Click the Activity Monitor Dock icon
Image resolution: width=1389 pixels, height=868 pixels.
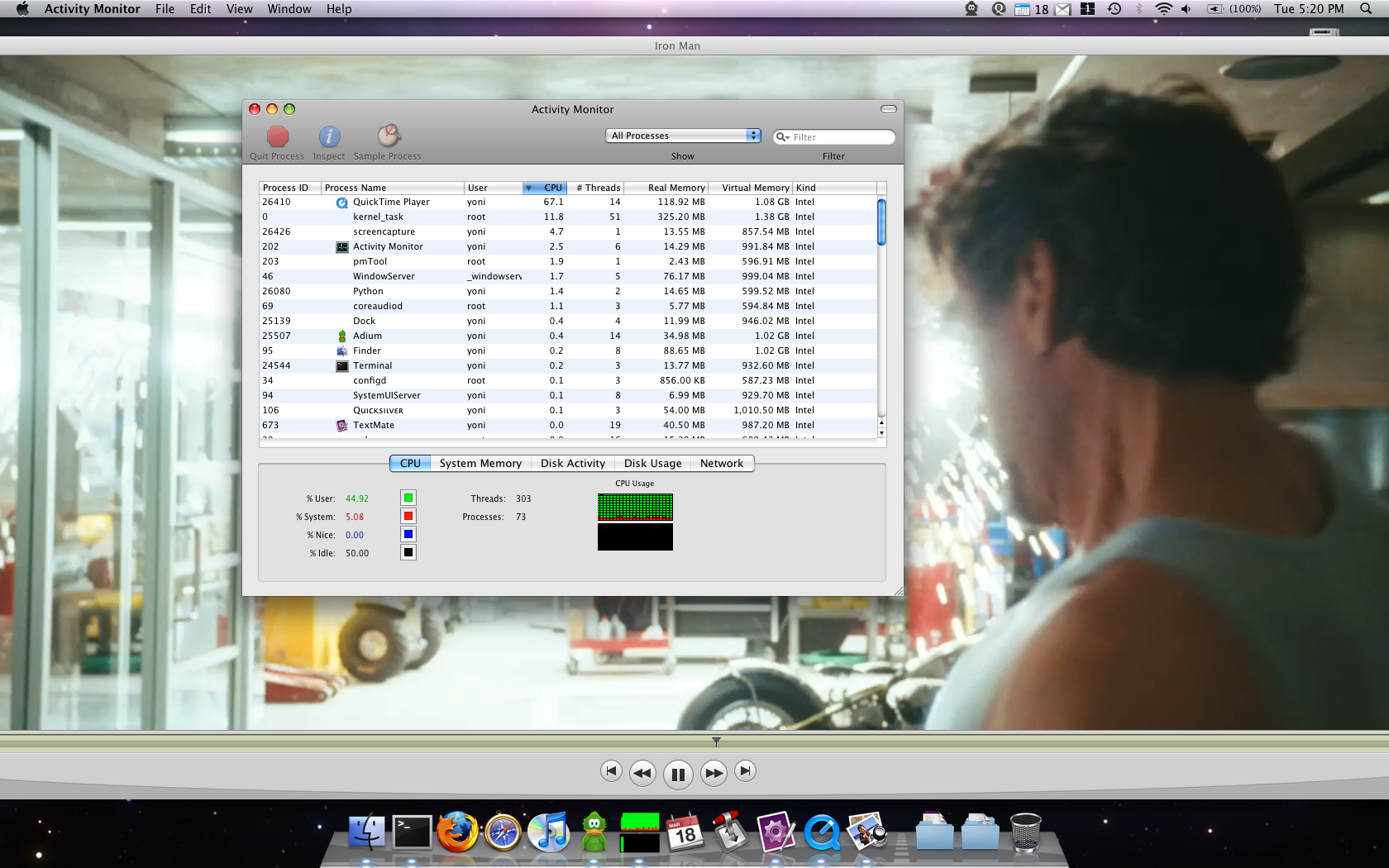click(x=640, y=832)
